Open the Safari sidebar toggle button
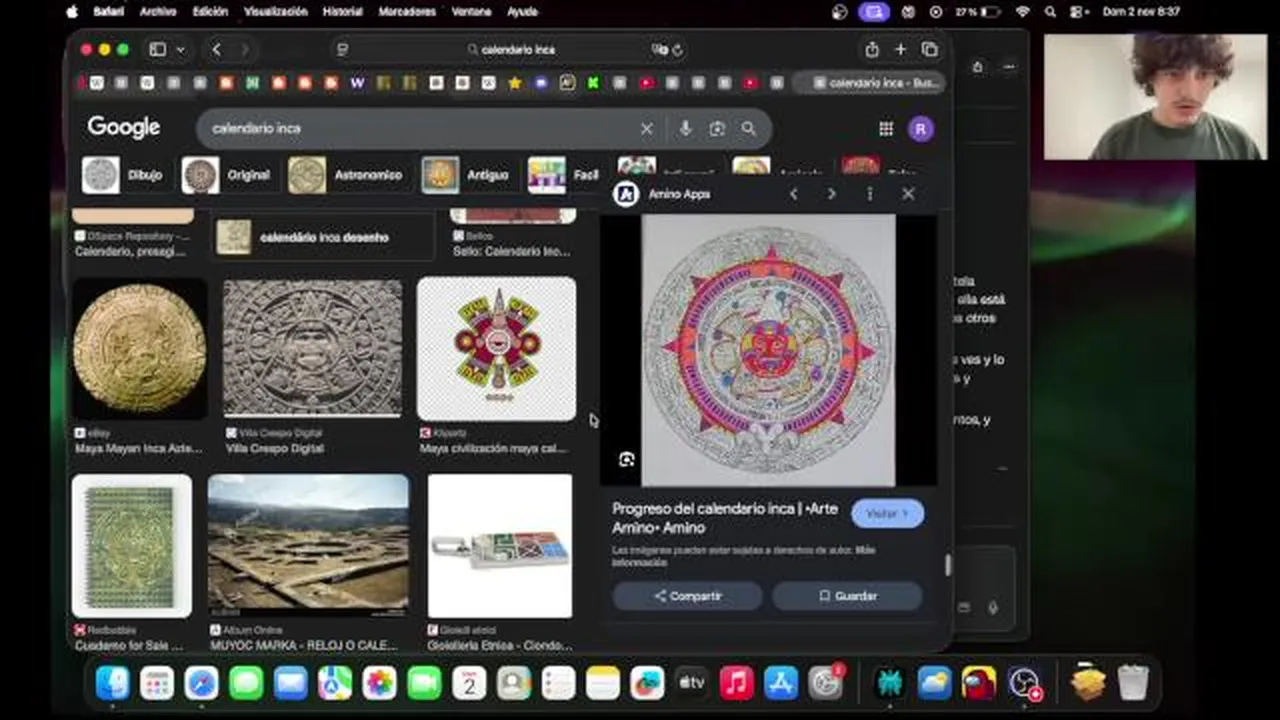Screen dimensions: 1280x720 click(157, 49)
